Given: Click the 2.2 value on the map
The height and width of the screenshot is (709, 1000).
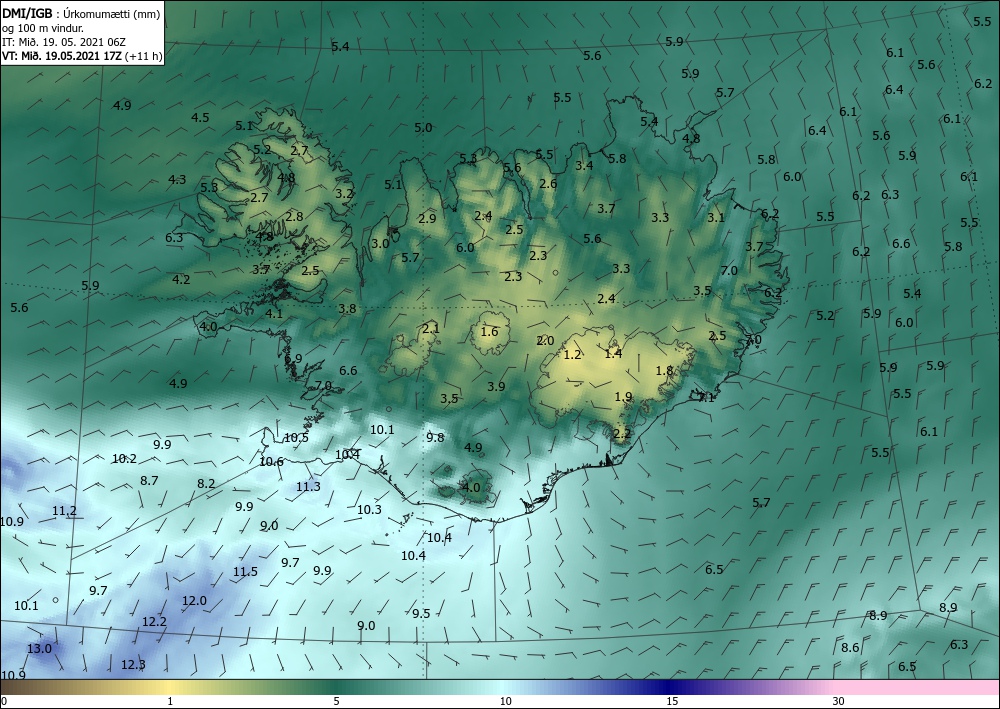Looking at the screenshot, I should click(622, 434).
